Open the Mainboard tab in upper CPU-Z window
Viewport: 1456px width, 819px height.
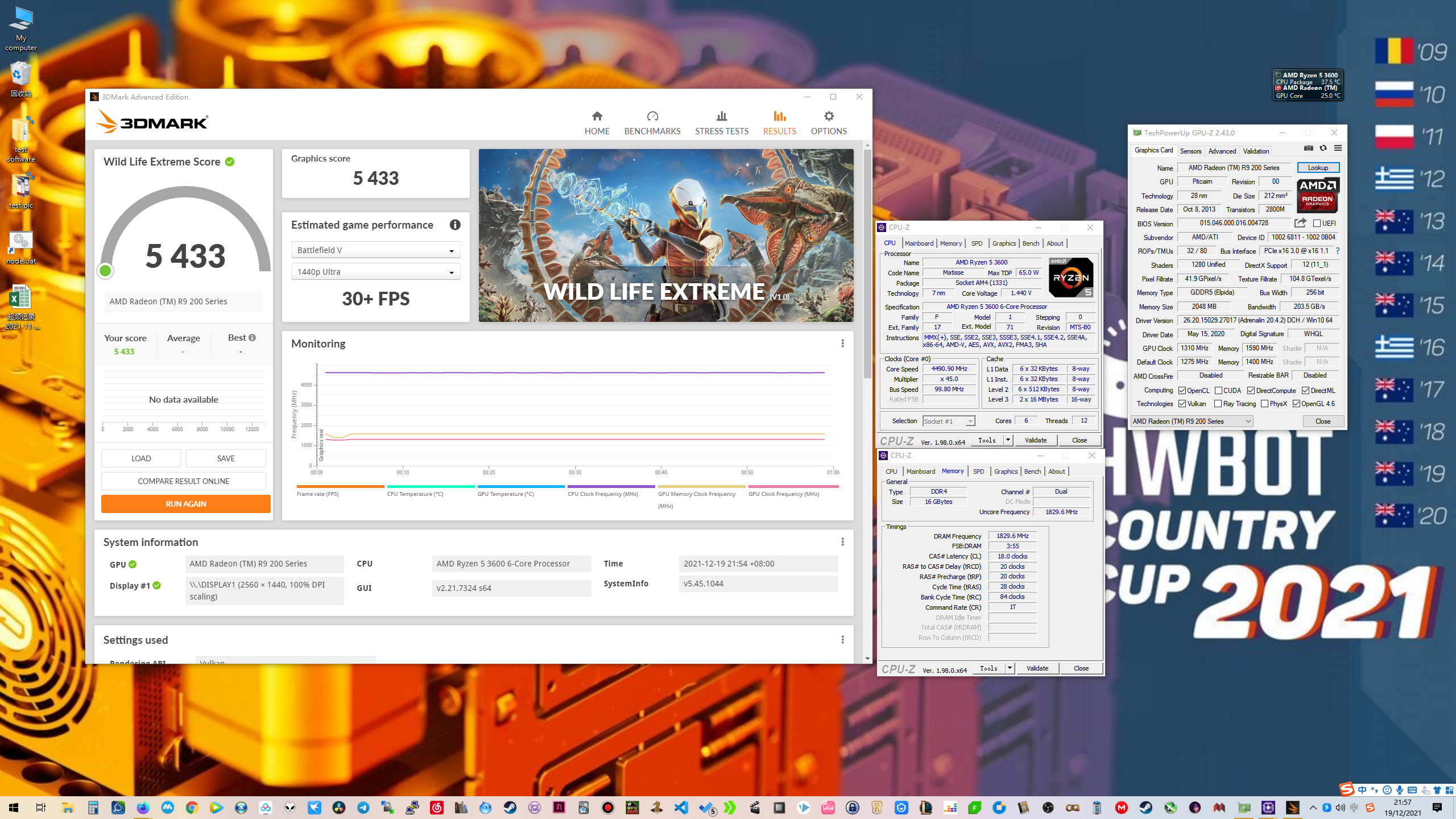(919, 243)
